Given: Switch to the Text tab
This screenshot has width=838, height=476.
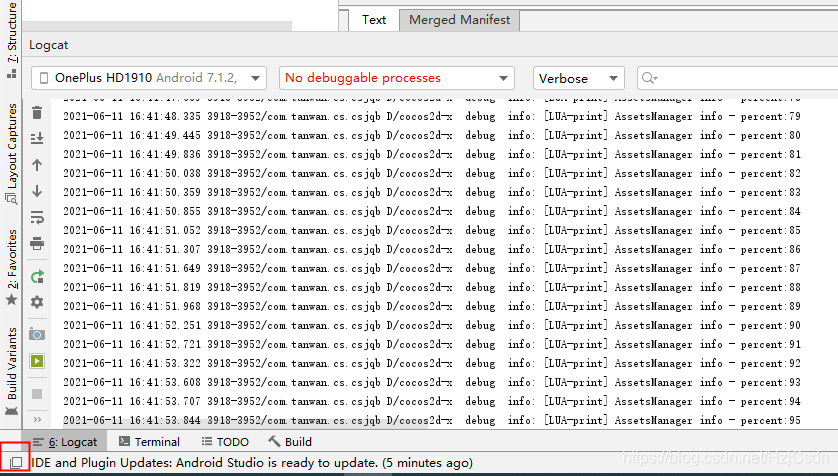Looking at the screenshot, I should [374, 20].
